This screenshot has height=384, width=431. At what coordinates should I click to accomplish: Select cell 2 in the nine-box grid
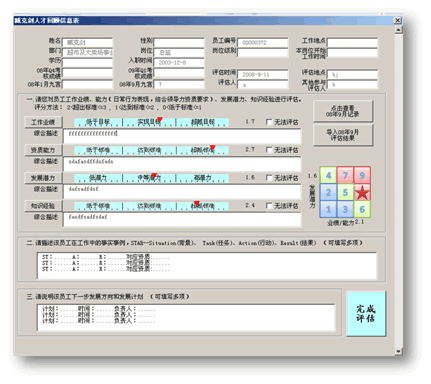coord(328,192)
